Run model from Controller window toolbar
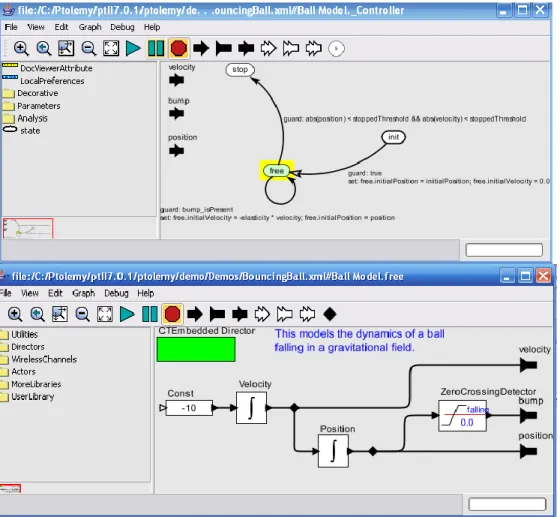Viewport: 560px width, 517px height. [x=133, y=48]
